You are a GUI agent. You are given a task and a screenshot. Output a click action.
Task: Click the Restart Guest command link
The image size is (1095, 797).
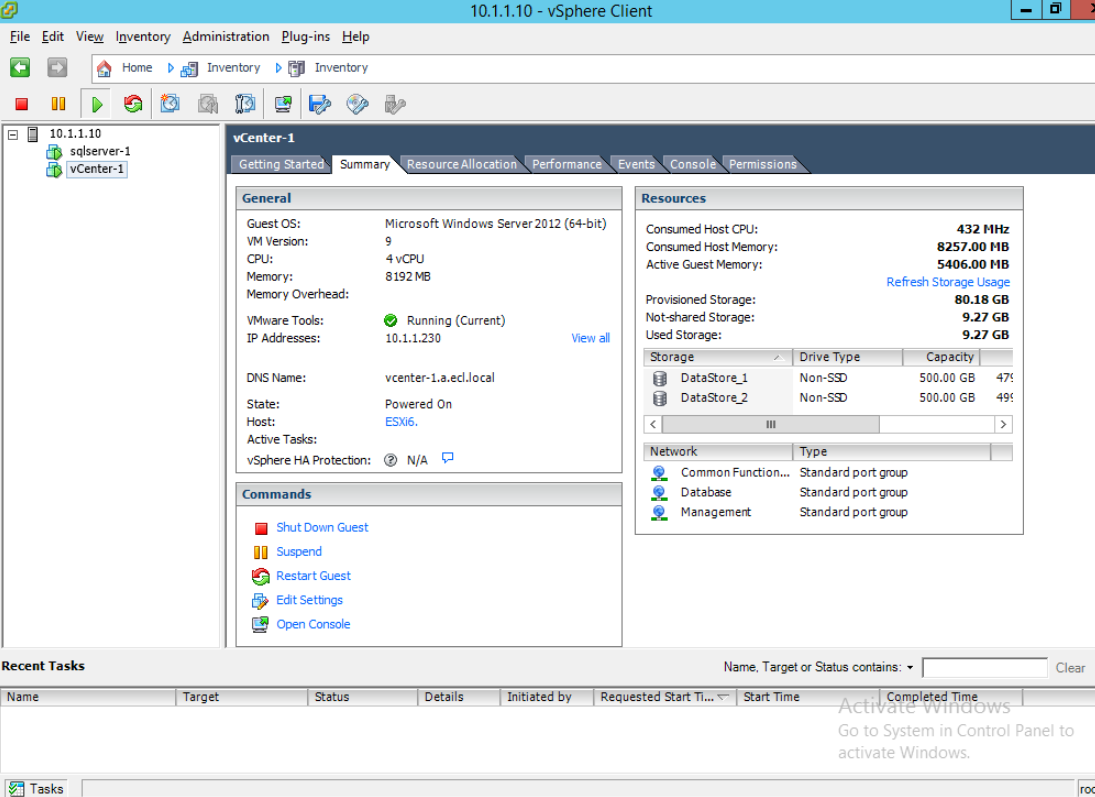[x=314, y=576]
